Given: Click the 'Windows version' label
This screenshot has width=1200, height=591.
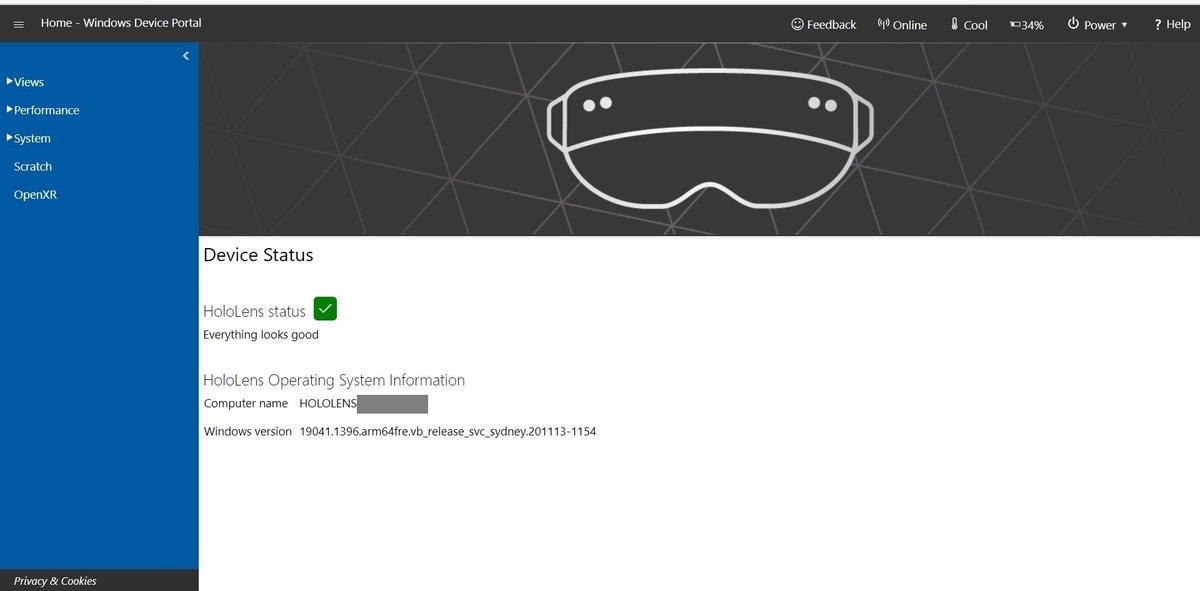Looking at the screenshot, I should click(x=248, y=432).
